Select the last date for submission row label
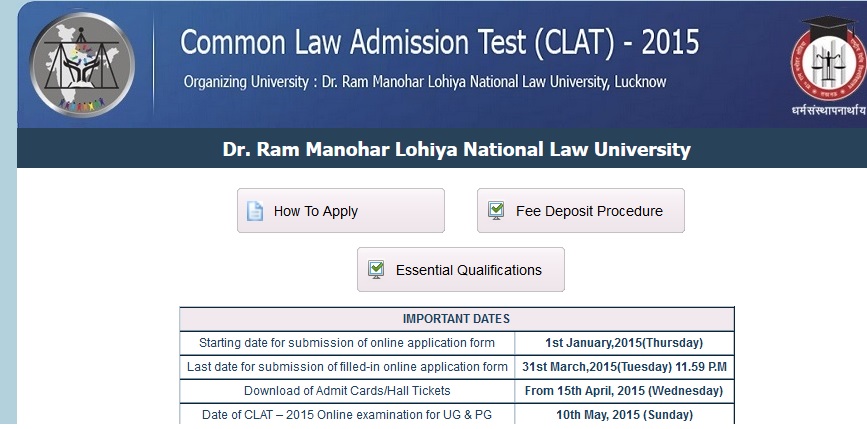867x429 pixels. click(347, 367)
